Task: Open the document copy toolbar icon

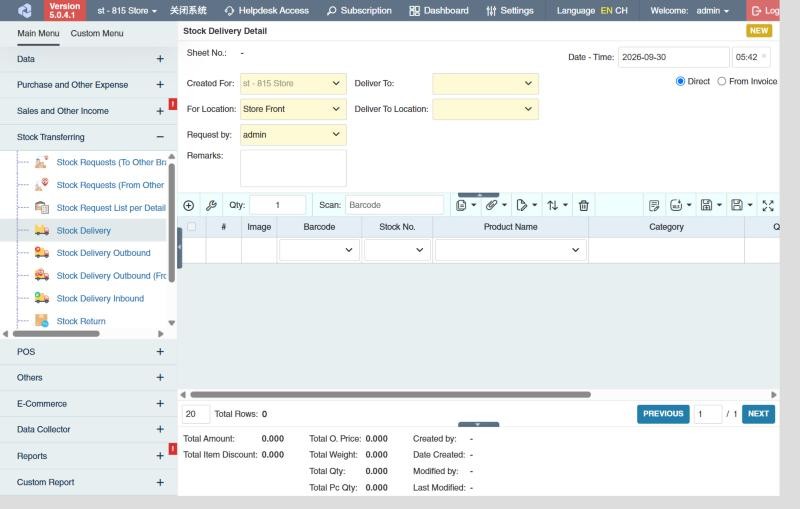Action: [x=461, y=206]
